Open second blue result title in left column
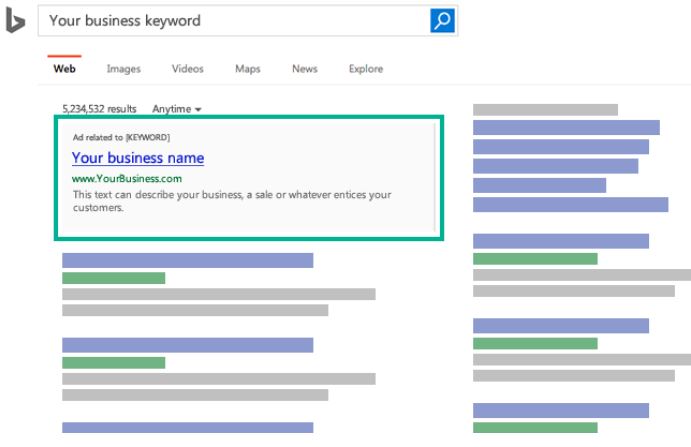The height and width of the screenshot is (447, 691). pos(187,345)
